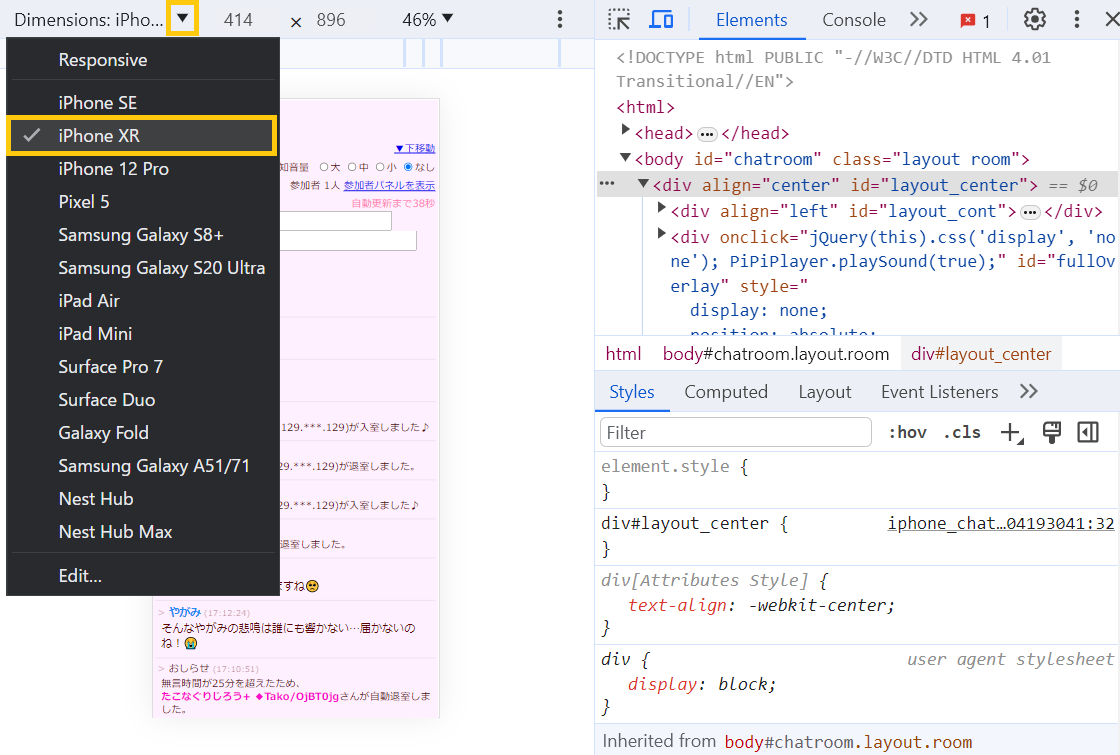Open the Dimensions device dropdown arrow
Screen dimensions: 1120x755
182,19
